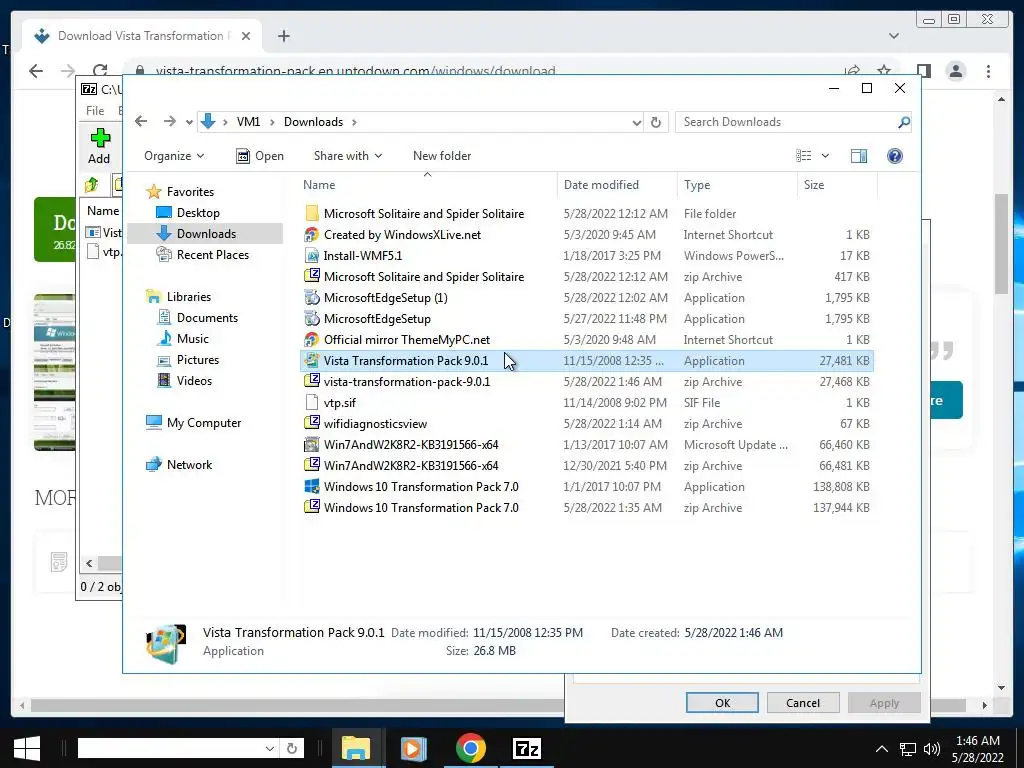Image resolution: width=1024 pixels, height=768 pixels.
Task: Click 7-Zip up-folder arrow icon
Action: pos(91,185)
